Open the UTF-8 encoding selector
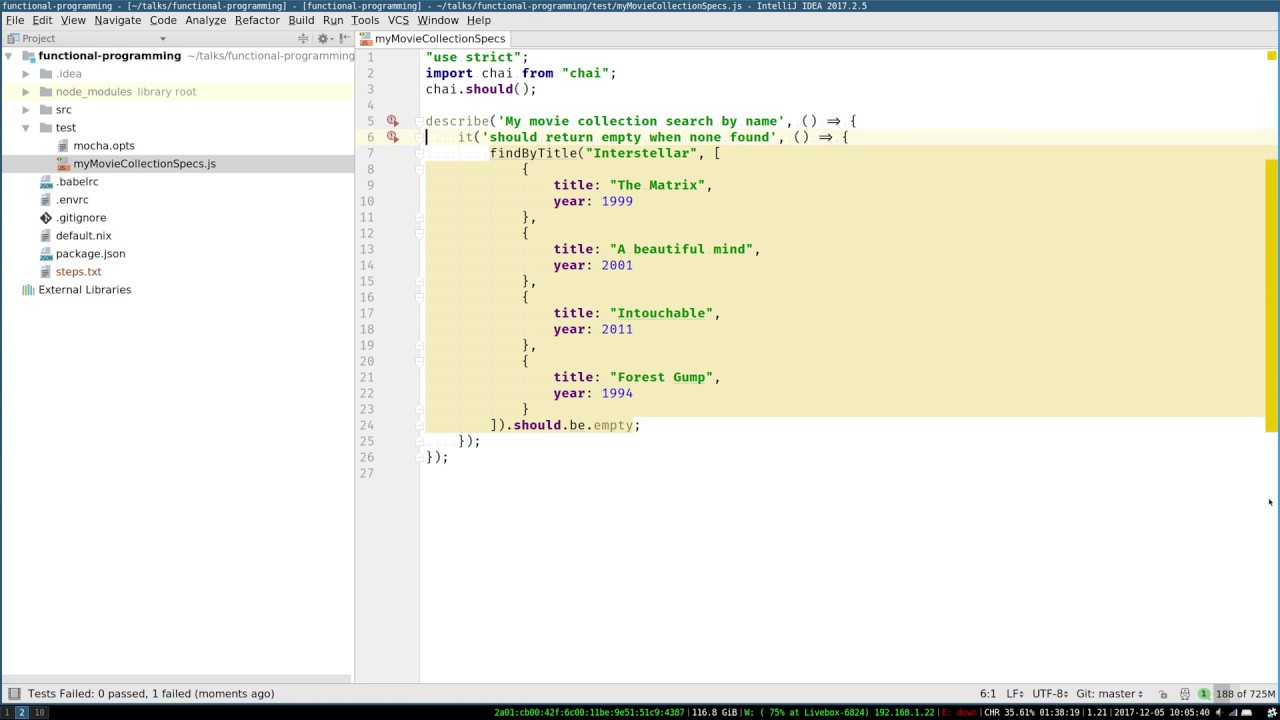 click(x=1049, y=694)
